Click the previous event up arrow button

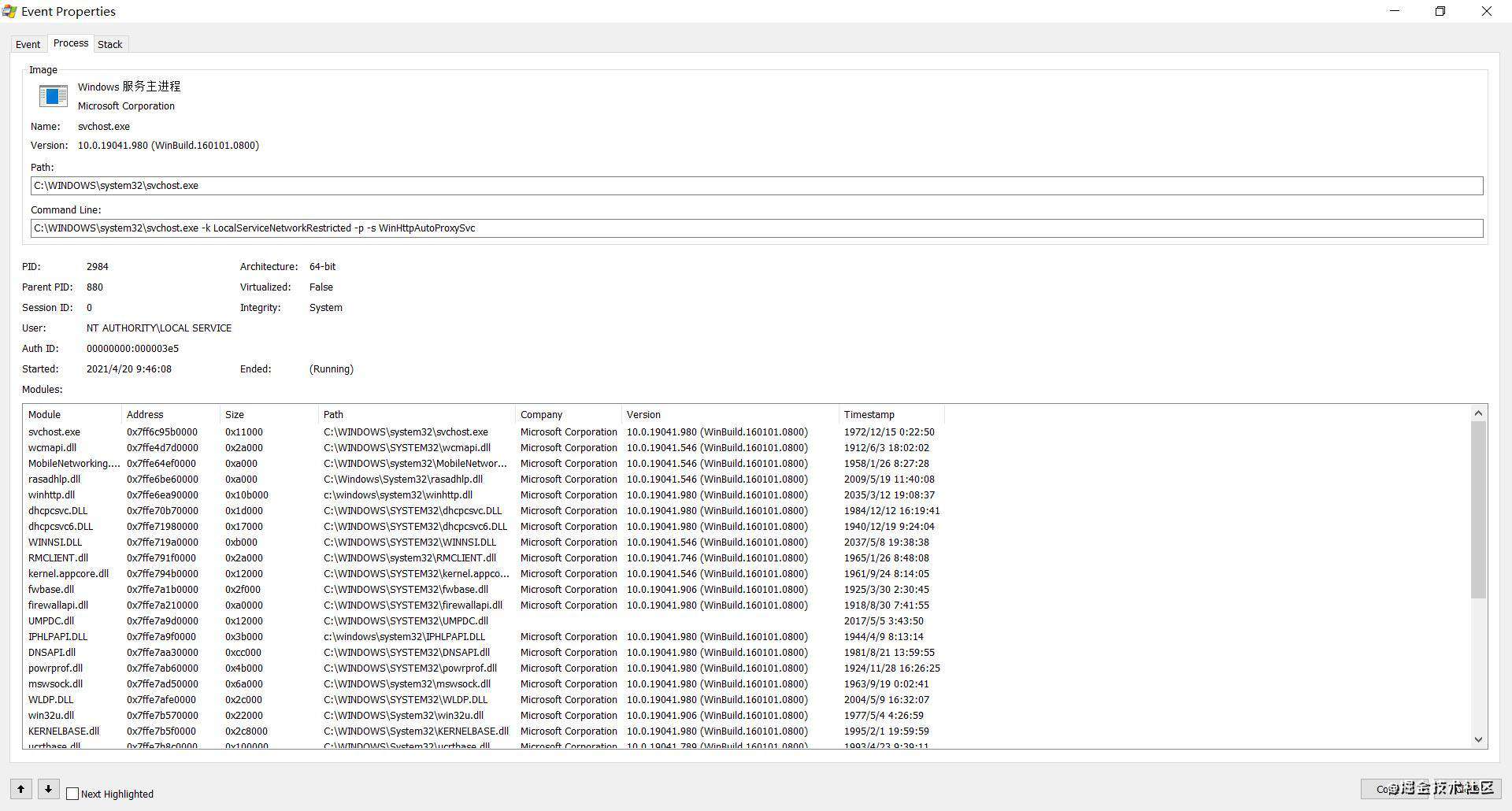point(21,788)
